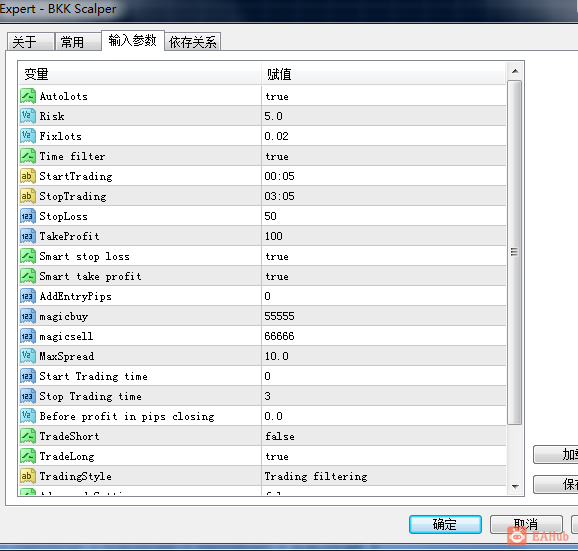Click the 加载 button on right side
Screen dimensions: 578x551
pyautogui.click(x=556, y=454)
